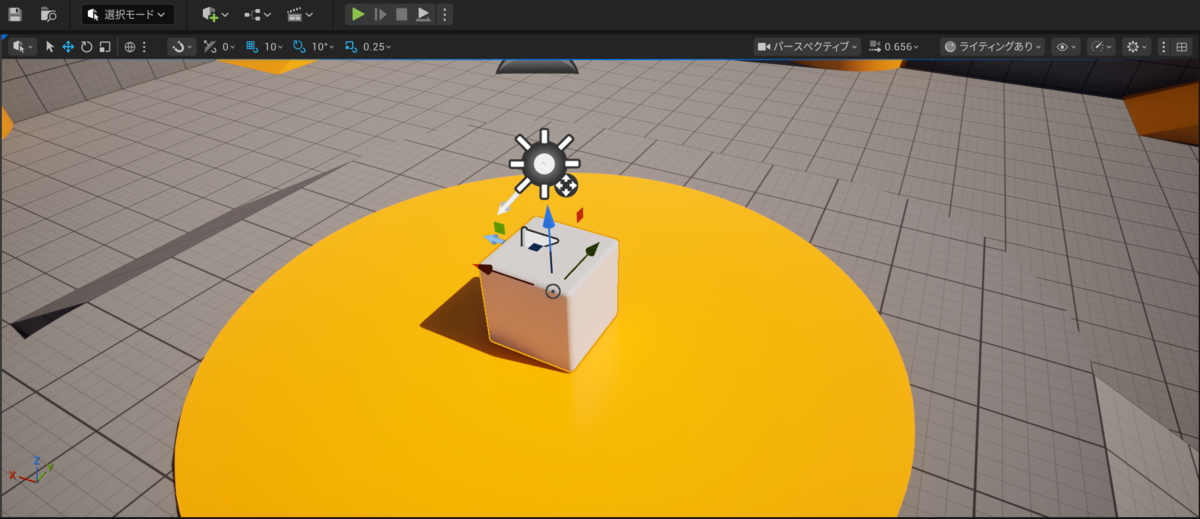Open grid snap size 10 dropdown
The height and width of the screenshot is (519, 1200).
[274, 46]
